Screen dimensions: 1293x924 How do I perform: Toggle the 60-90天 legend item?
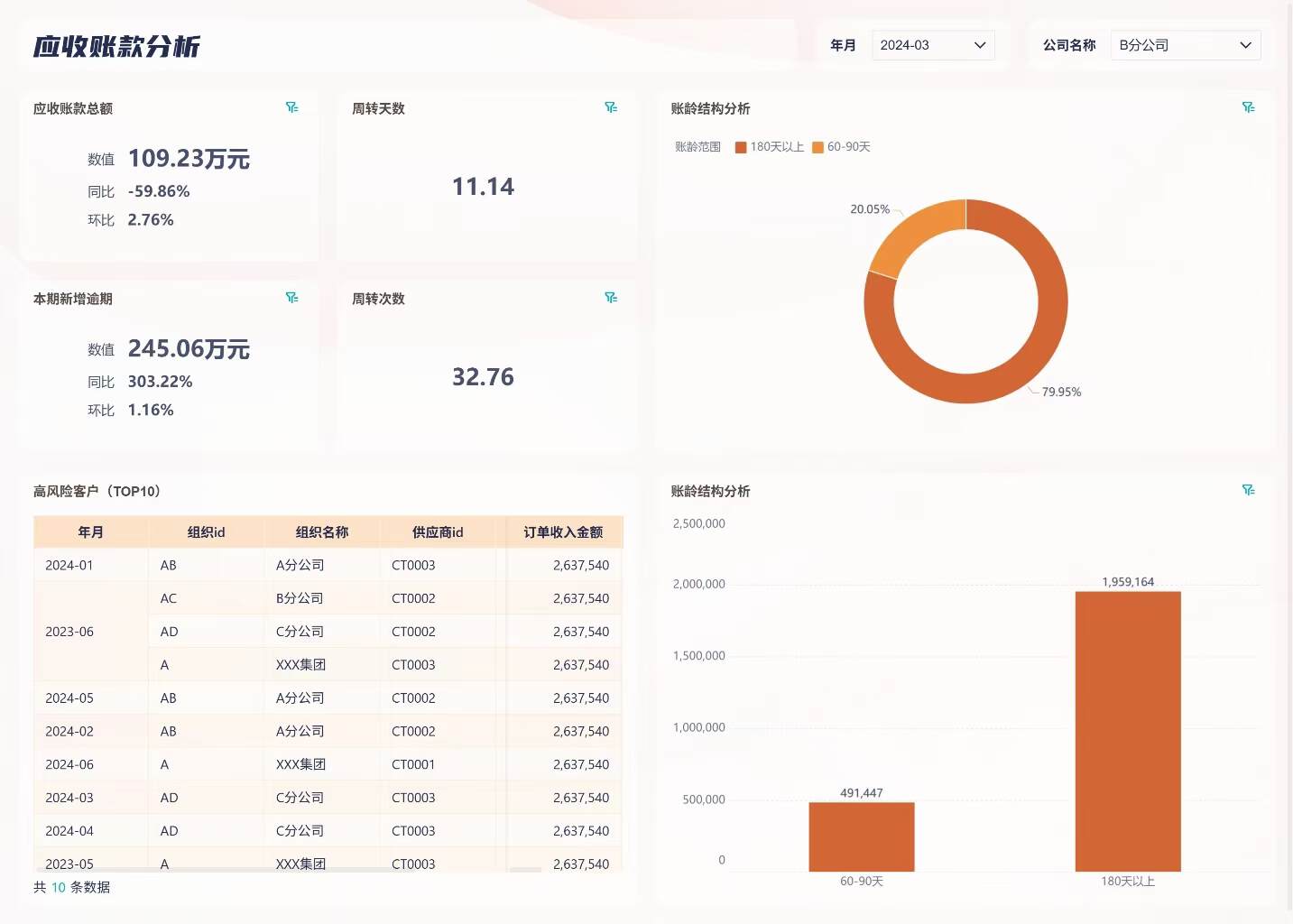coord(842,146)
